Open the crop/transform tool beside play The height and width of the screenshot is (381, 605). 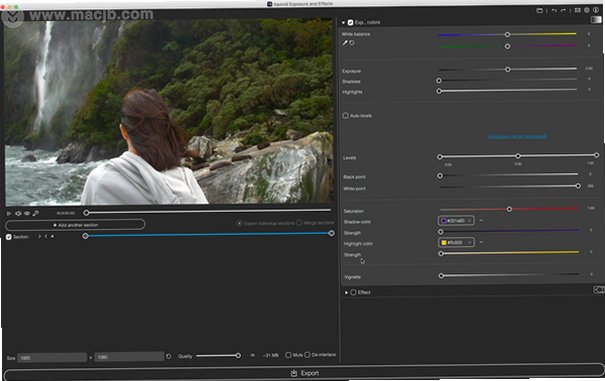pyautogui.click(x=18, y=213)
